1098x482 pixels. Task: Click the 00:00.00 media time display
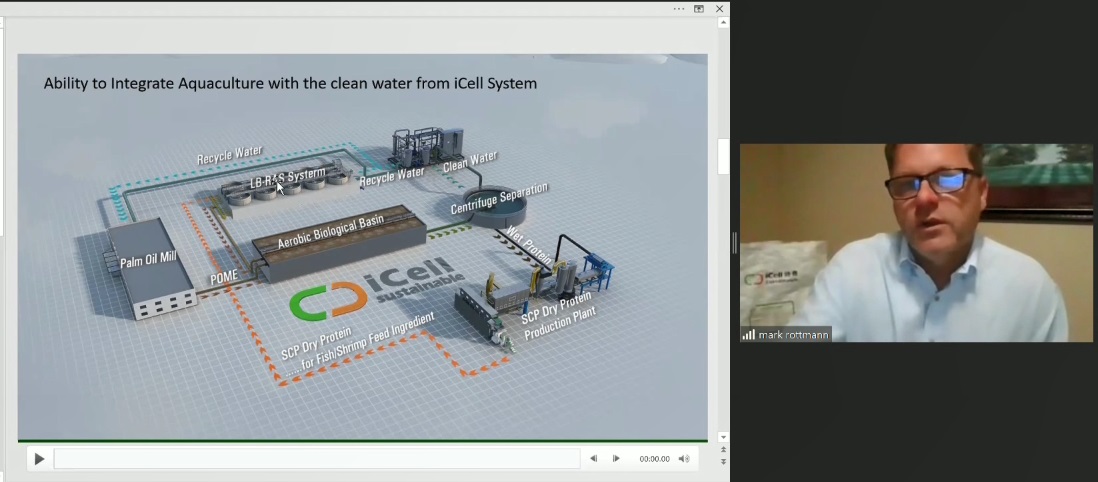pyautogui.click(x=654, y=459)
